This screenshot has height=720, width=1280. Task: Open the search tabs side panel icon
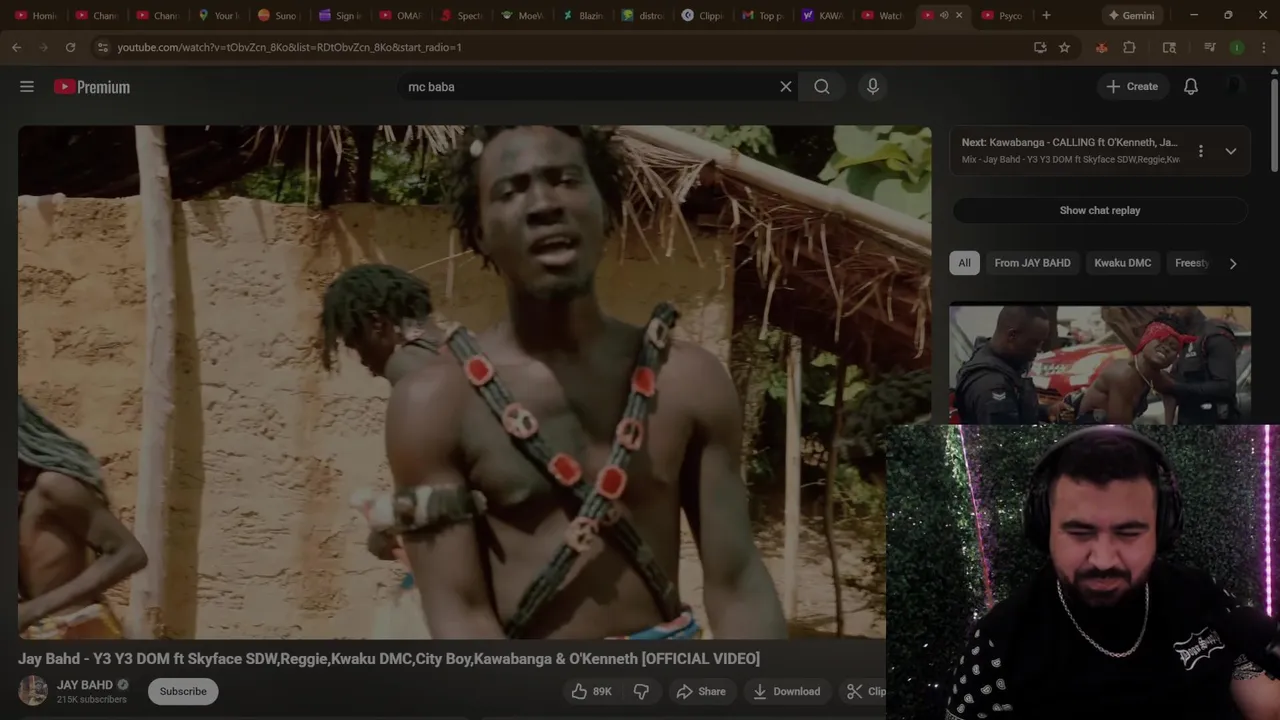pos(1169,47)
